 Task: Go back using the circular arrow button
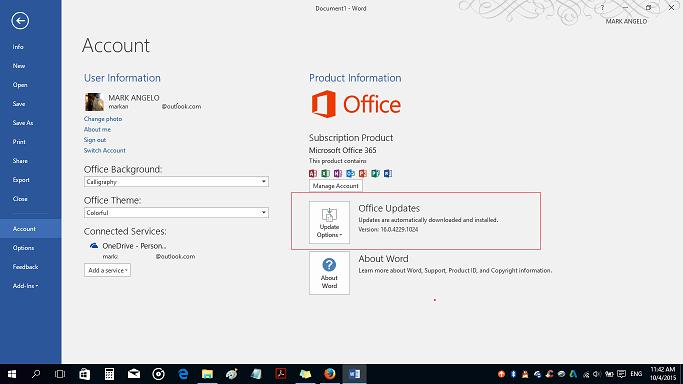(x=20, y=20)
